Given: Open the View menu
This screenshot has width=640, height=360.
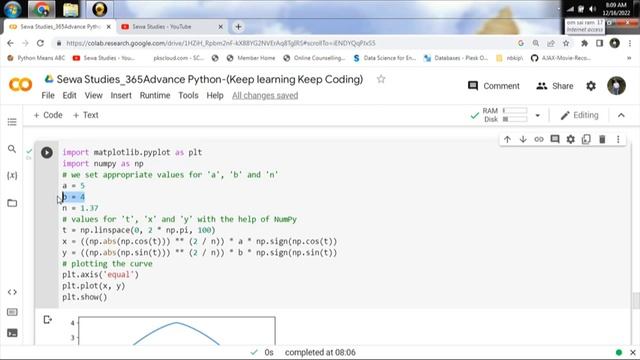Looking at the screenshot, I should (93, 96).
